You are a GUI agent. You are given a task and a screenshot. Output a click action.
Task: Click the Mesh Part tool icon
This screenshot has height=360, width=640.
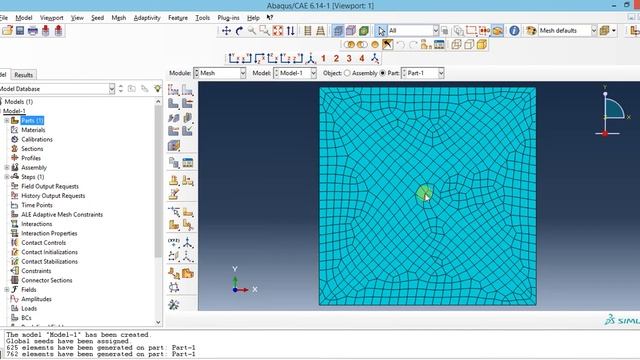(173, 104)
